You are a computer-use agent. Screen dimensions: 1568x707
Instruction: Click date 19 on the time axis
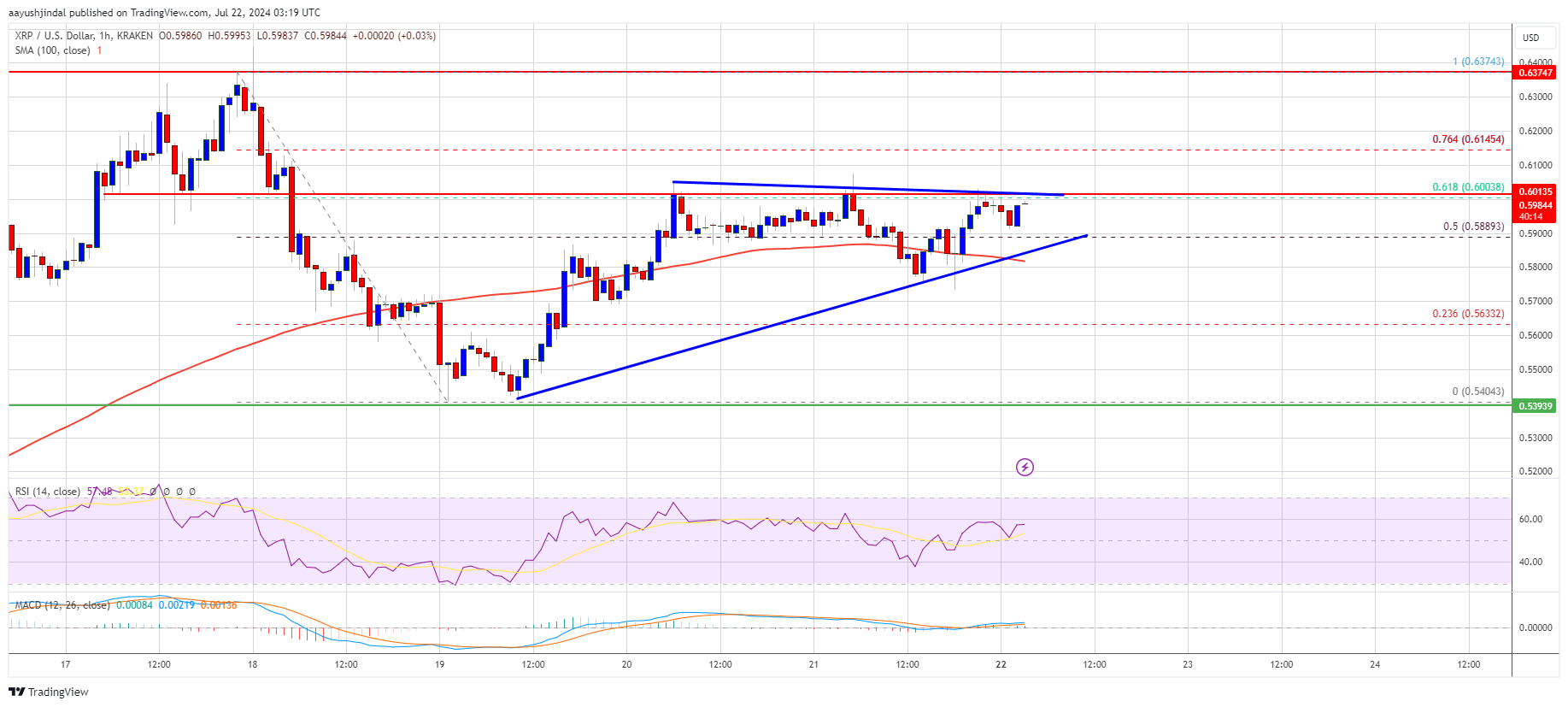[440, 664]
